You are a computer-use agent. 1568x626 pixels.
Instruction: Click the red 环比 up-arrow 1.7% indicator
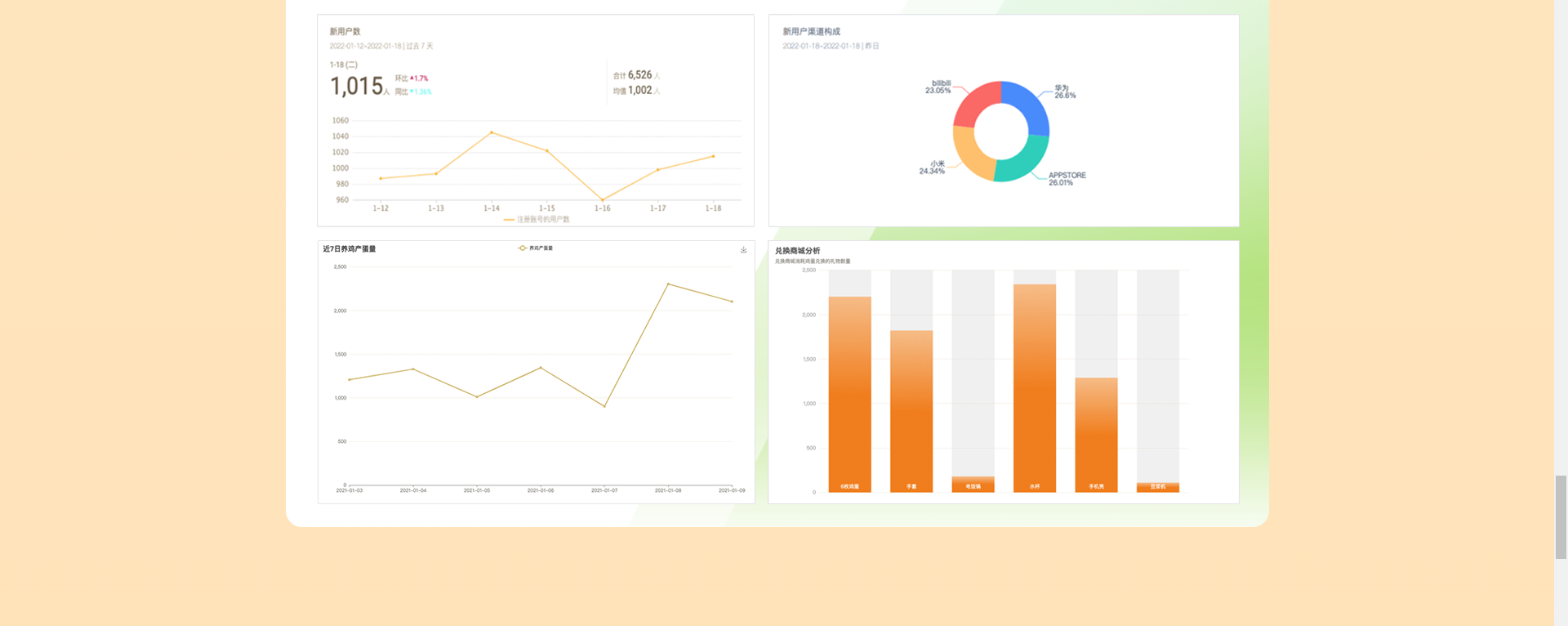coord(419,78)
